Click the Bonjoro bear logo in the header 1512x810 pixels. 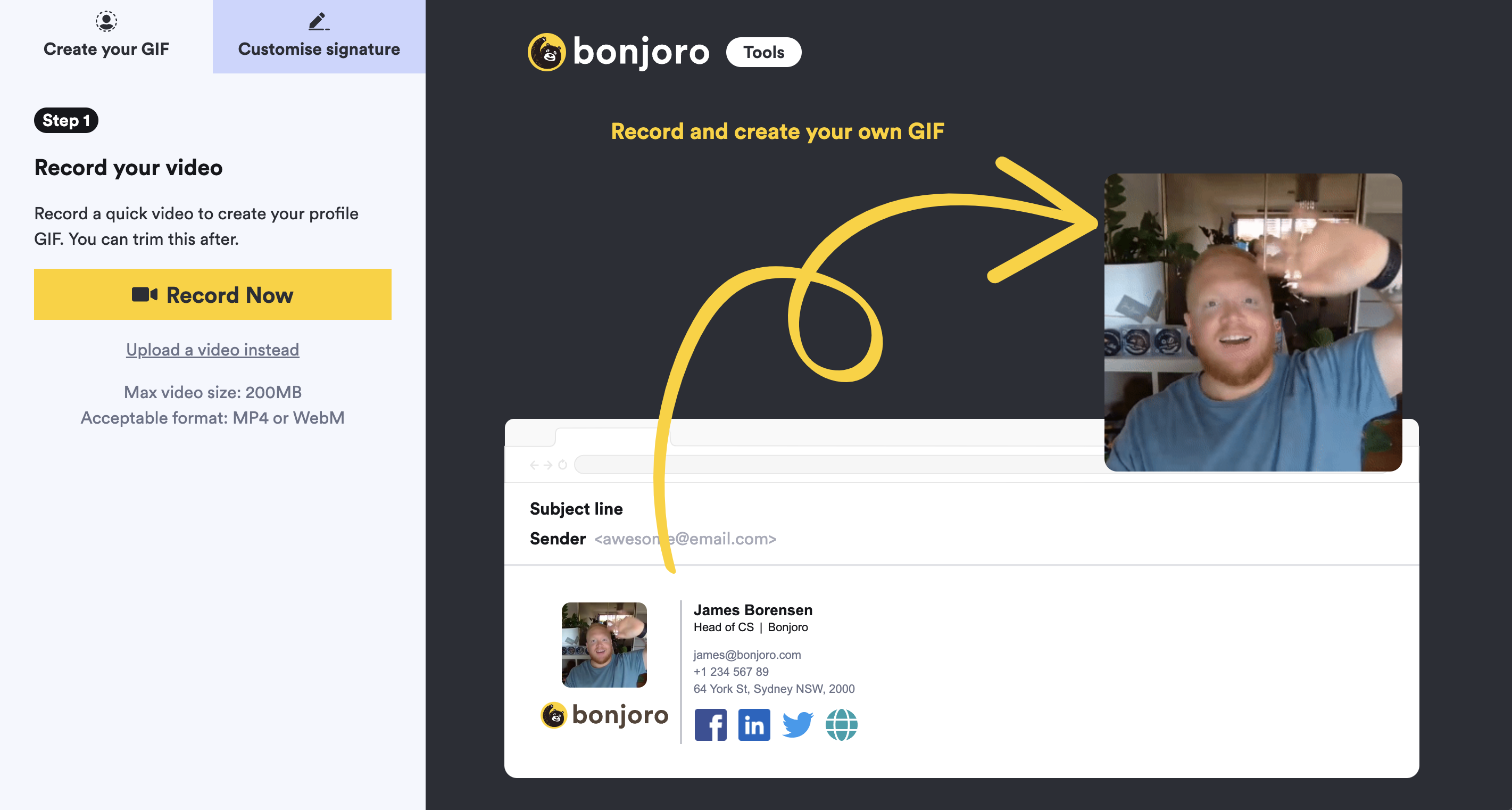546,52
